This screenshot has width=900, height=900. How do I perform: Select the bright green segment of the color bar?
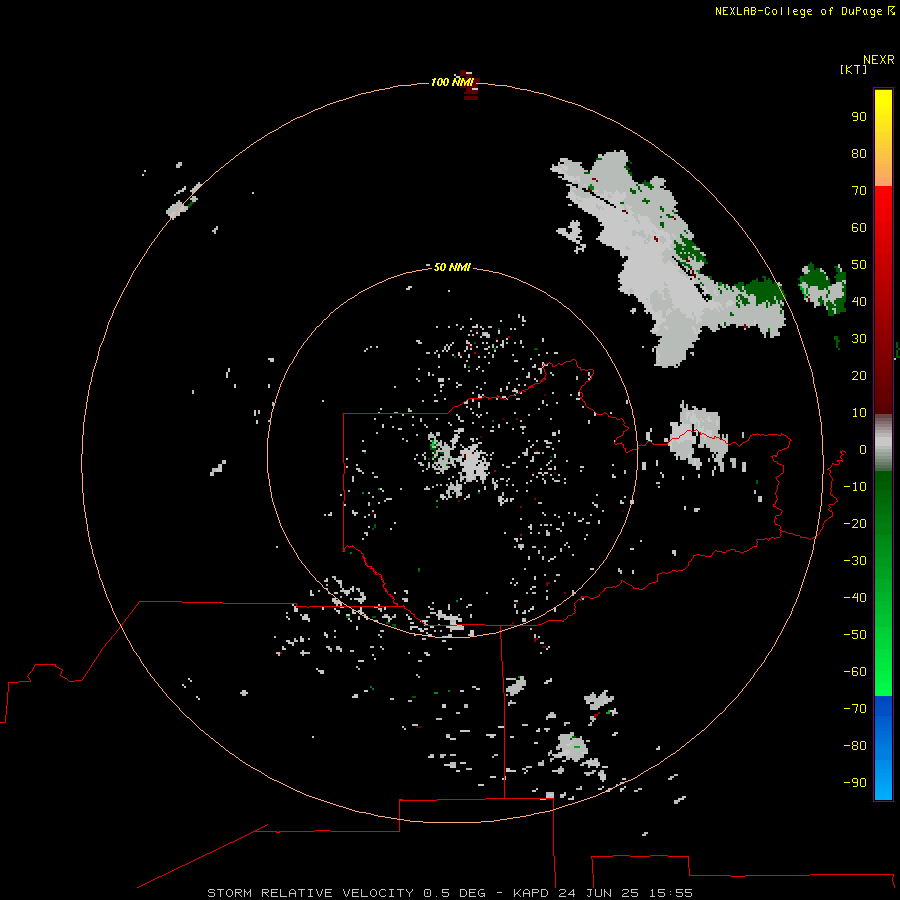pos(883,660)
